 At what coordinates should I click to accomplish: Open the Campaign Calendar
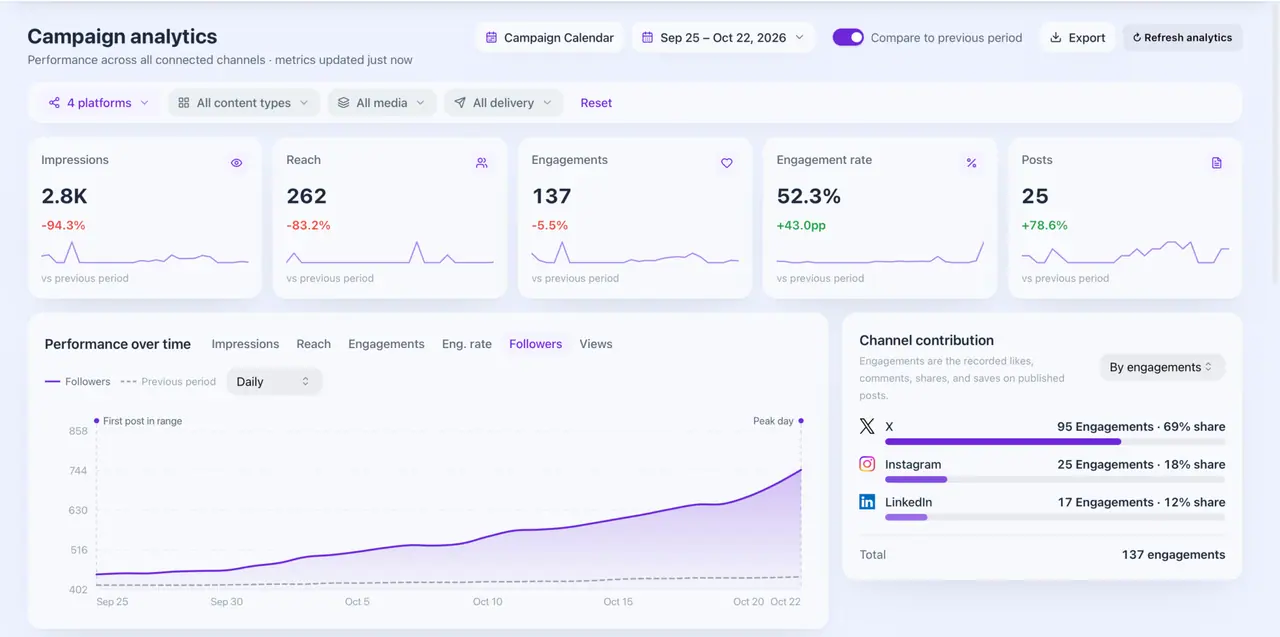(549, 38)
